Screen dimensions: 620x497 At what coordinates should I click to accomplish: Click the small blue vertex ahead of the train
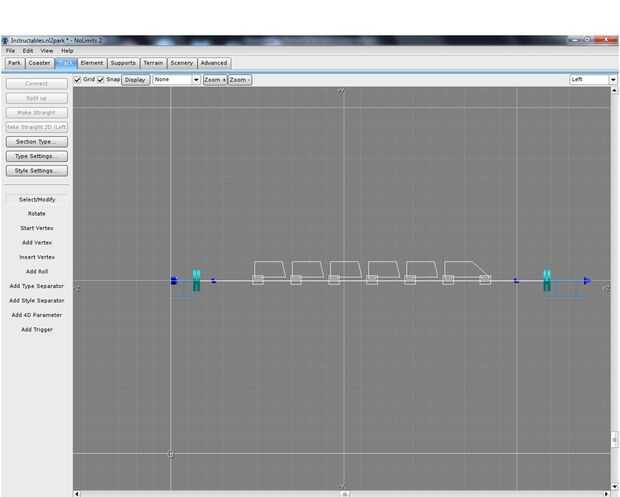[516, 281]
